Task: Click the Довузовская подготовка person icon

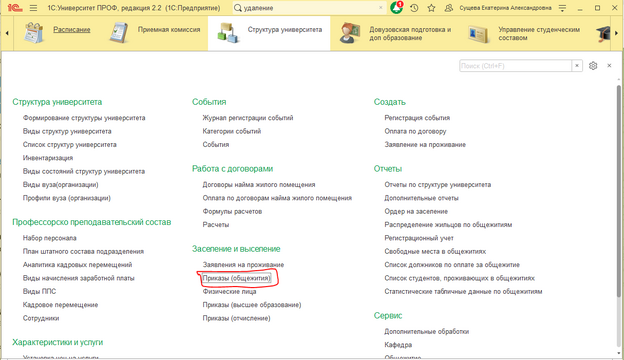Action: point(349,33)
